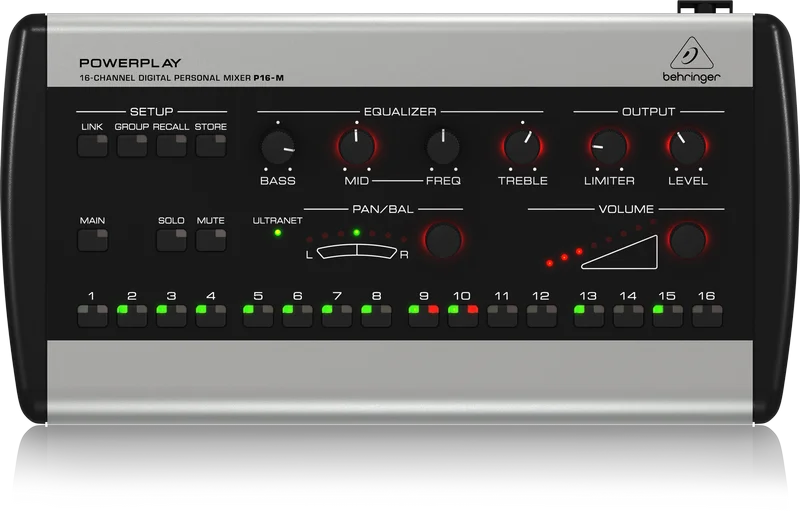Click the VOLUME knob
Screen dimensions: 800x513
tap(687, 240)
